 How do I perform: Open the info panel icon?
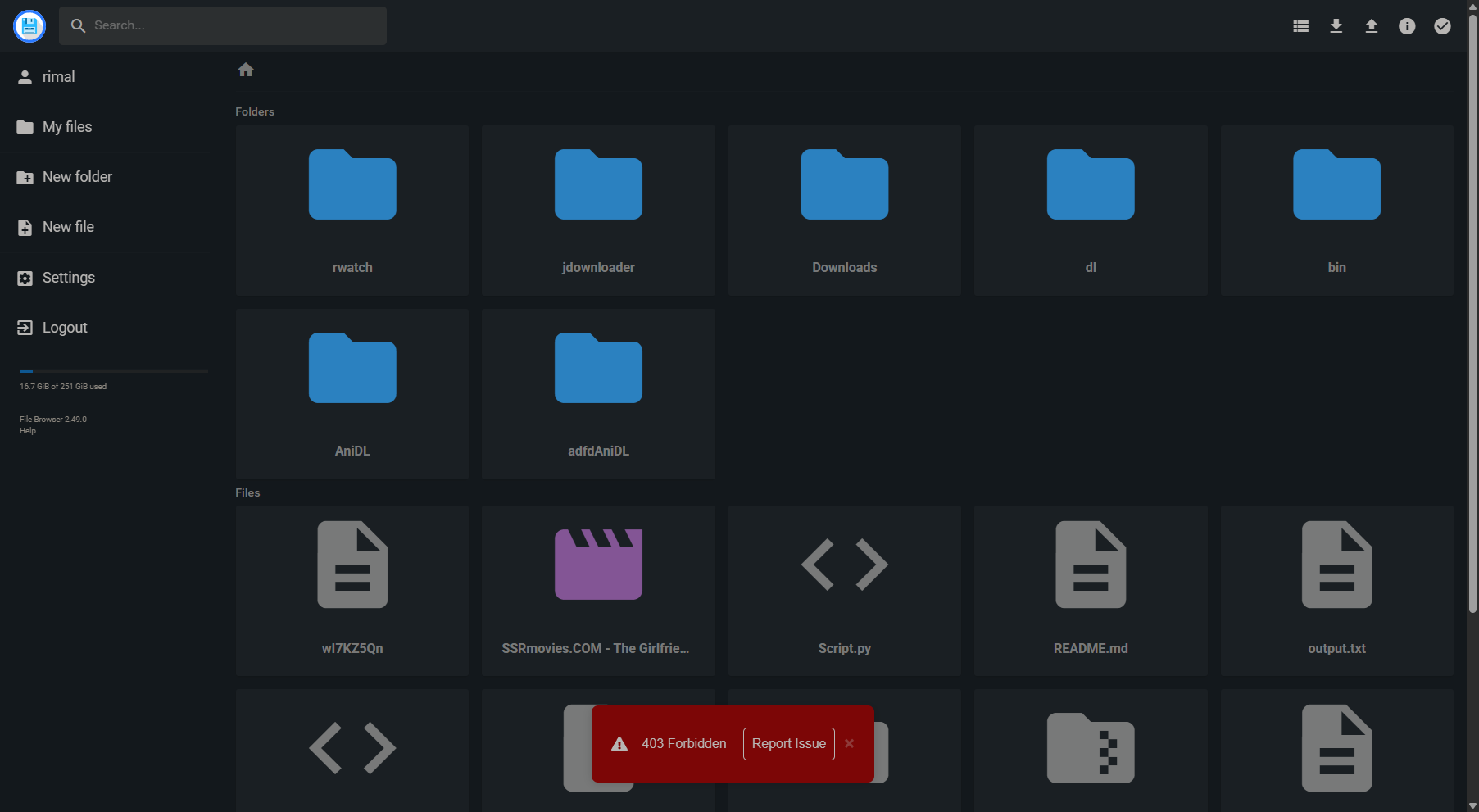[1407, 26]
